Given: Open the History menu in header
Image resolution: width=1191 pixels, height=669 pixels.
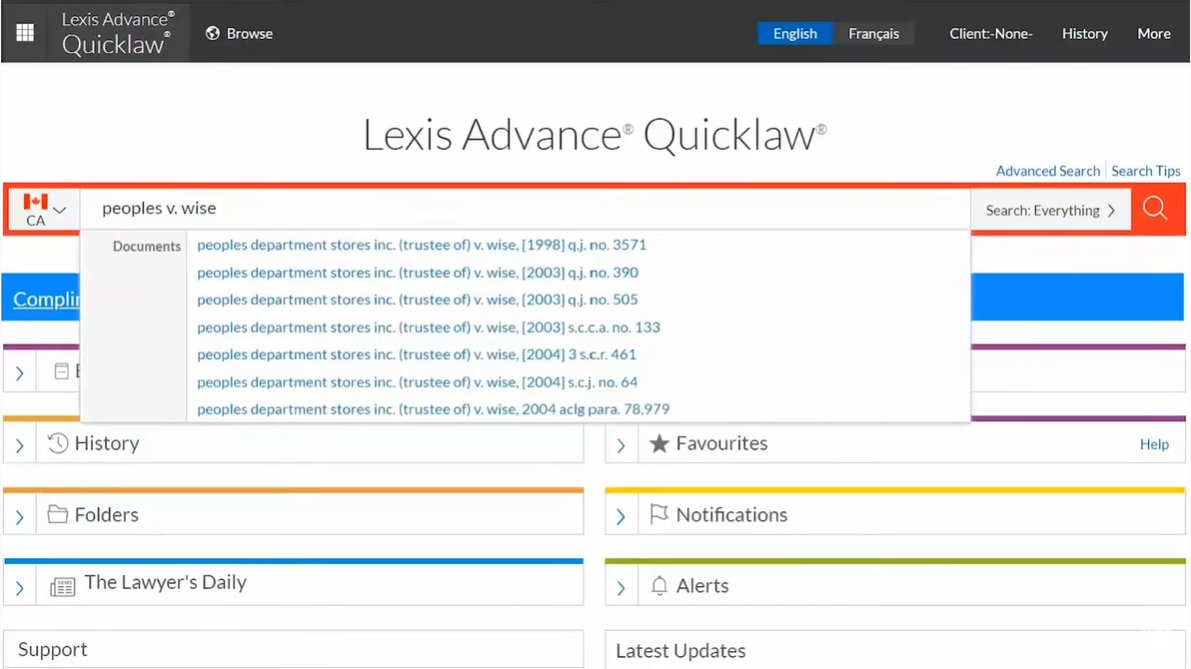Looking at the screenshot, I should click(1084, 33).
